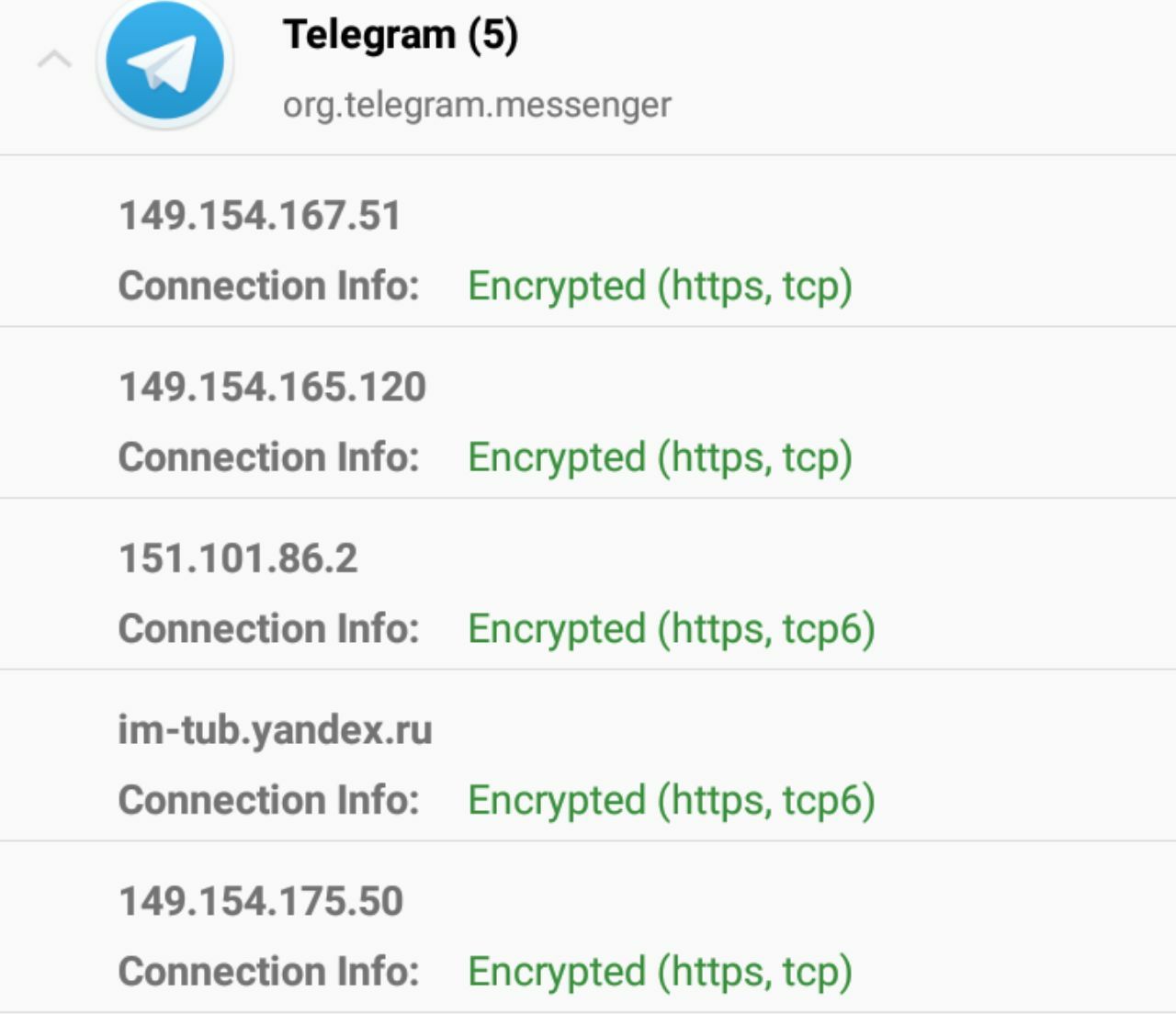The image size is (1176, 1014).
Task: Select encrypted tcp6 status for im-tub.yandex.ru
Action: 671,800
